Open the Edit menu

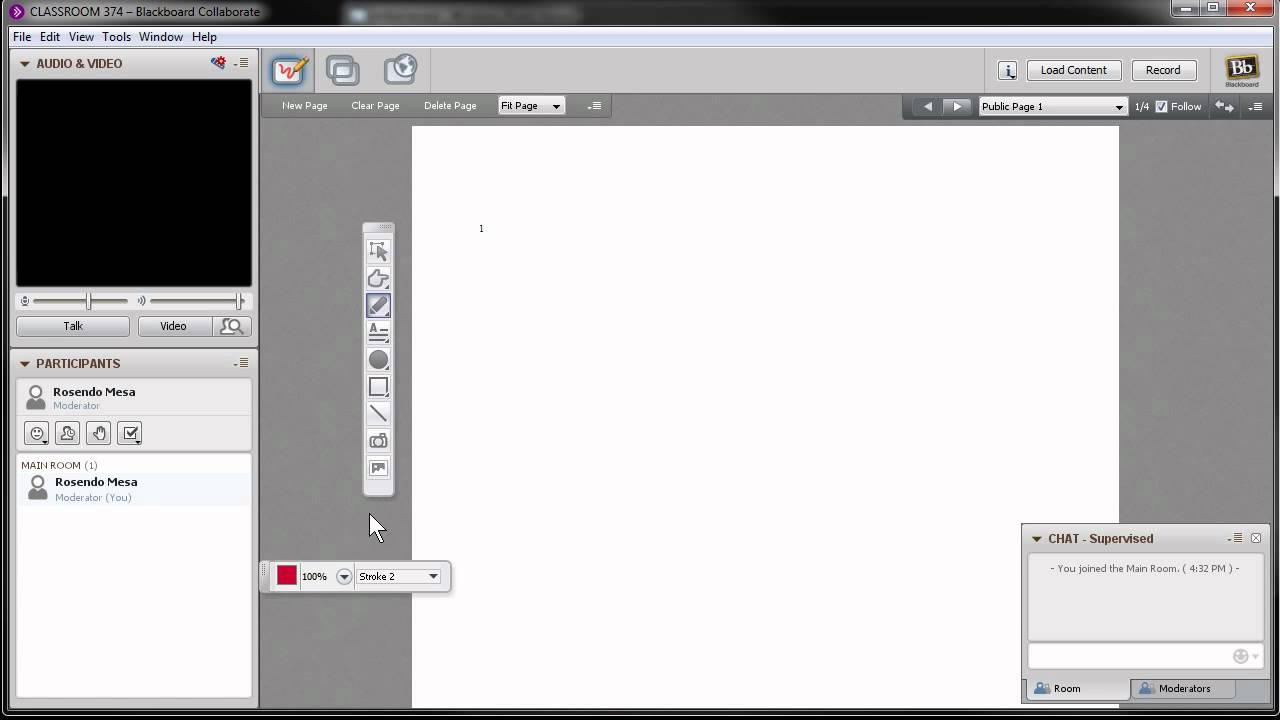50,37
